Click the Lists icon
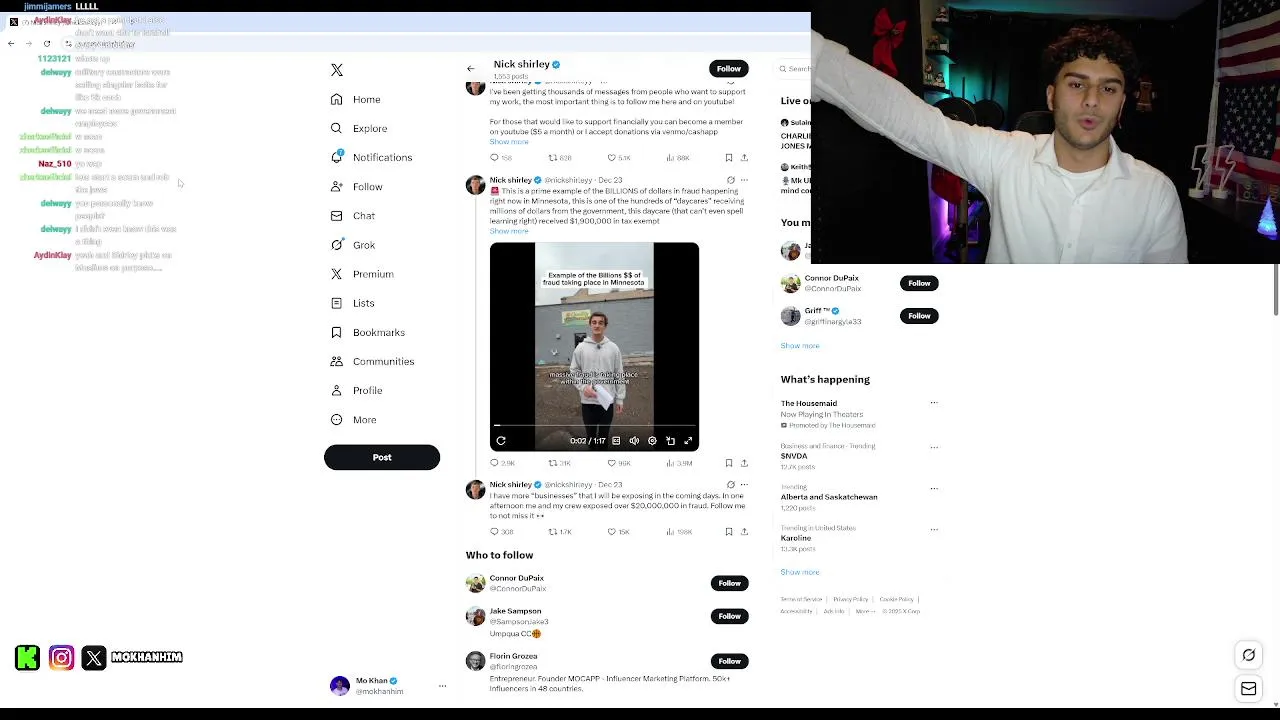The image size is (1280, 720). point(337,303)
